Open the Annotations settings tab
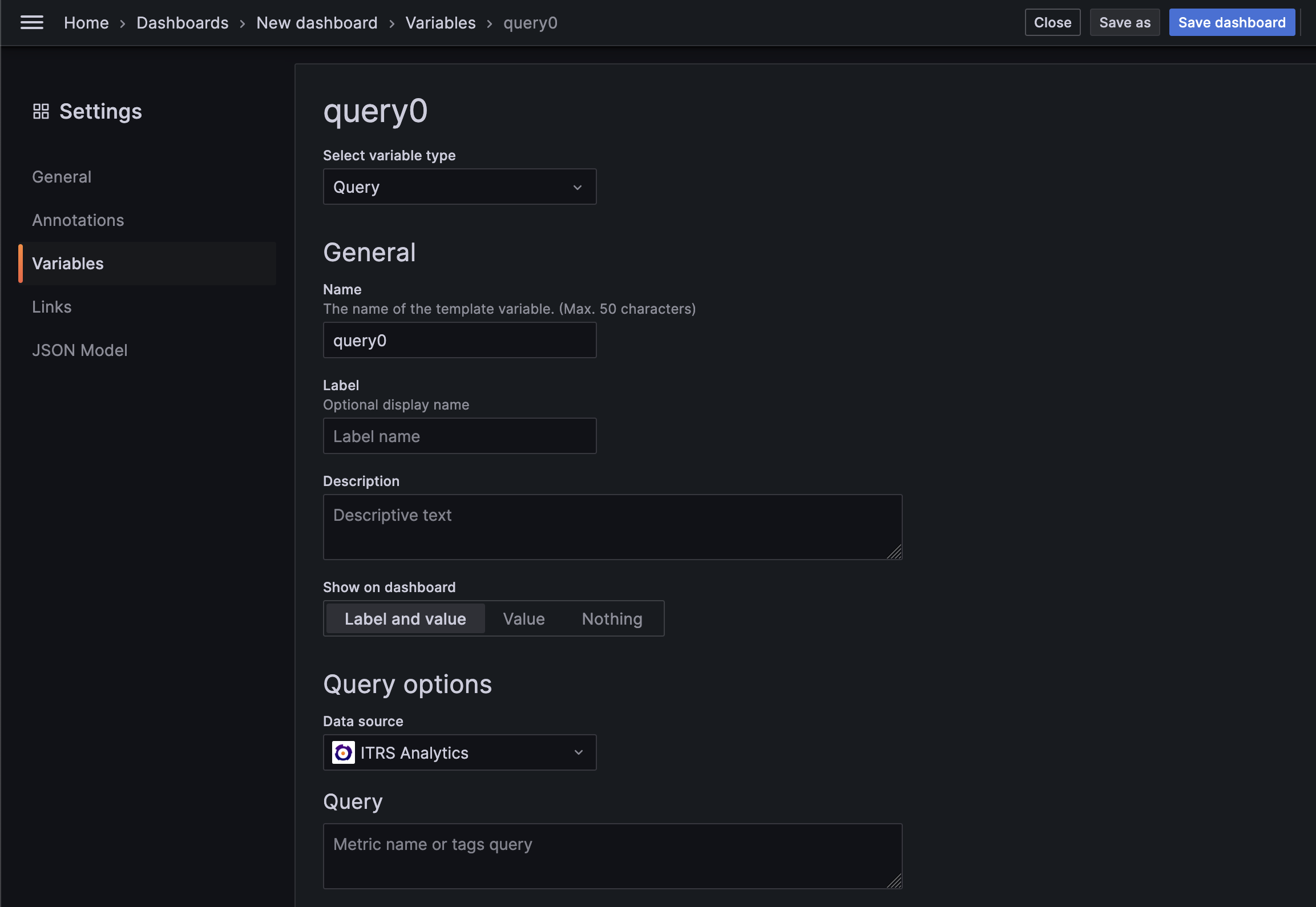This screenshot has height=907, width=1316. tap(78, 220)
